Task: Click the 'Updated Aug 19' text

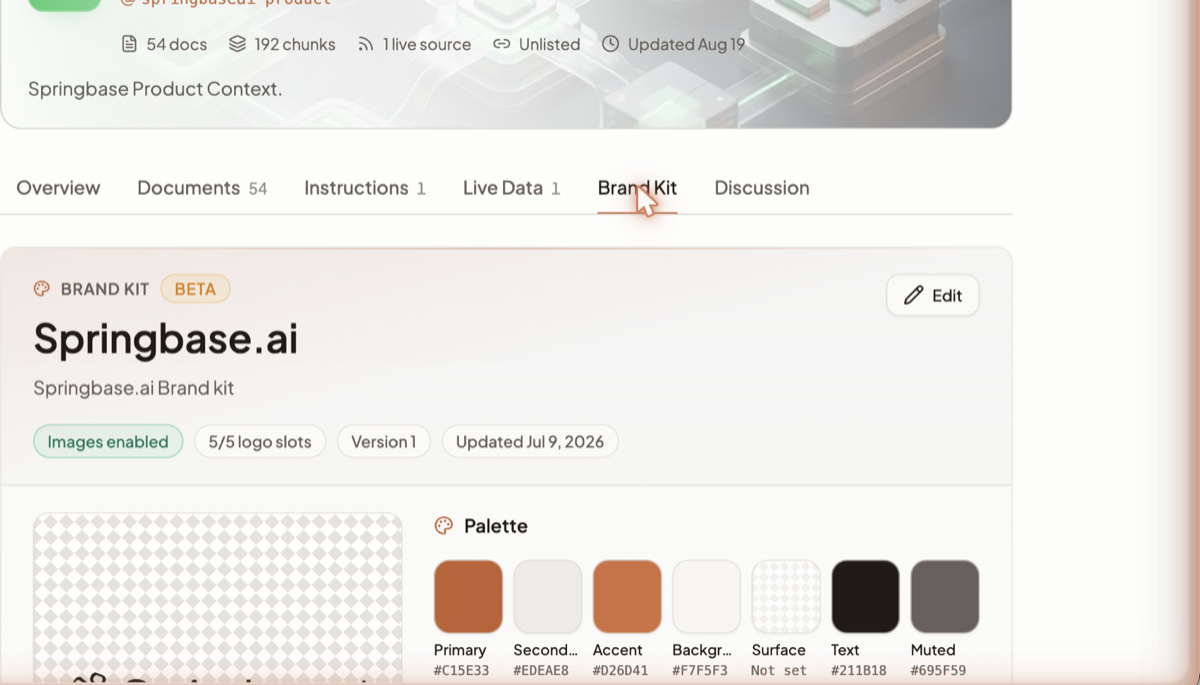Action: 686,44
